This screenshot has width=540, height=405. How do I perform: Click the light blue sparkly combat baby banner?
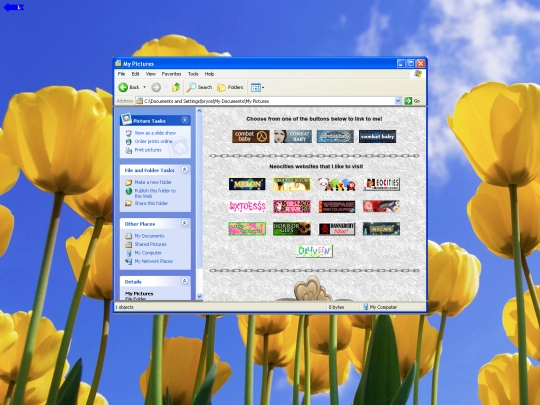click(x=335, y=136)
